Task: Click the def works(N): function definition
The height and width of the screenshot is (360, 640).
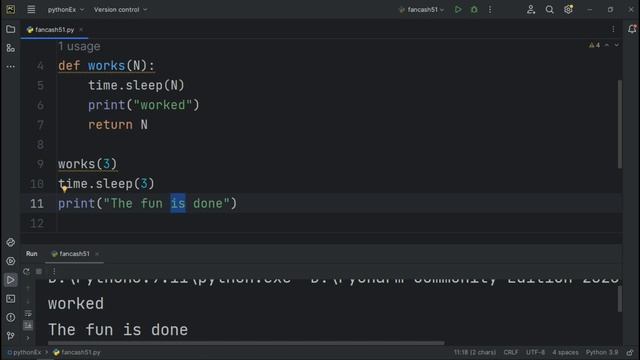Action: tap(106, 66)
